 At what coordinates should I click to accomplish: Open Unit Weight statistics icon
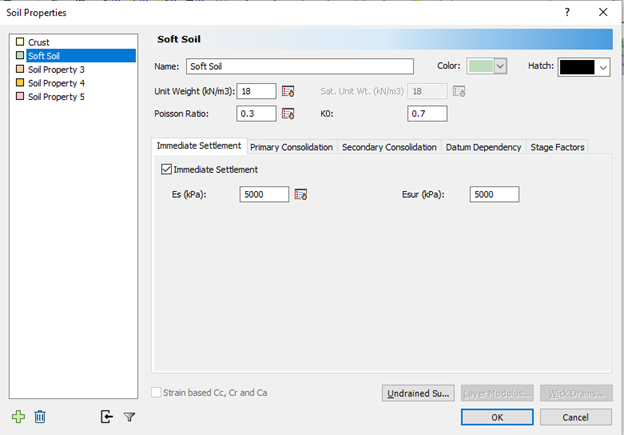tap(288, 91)
